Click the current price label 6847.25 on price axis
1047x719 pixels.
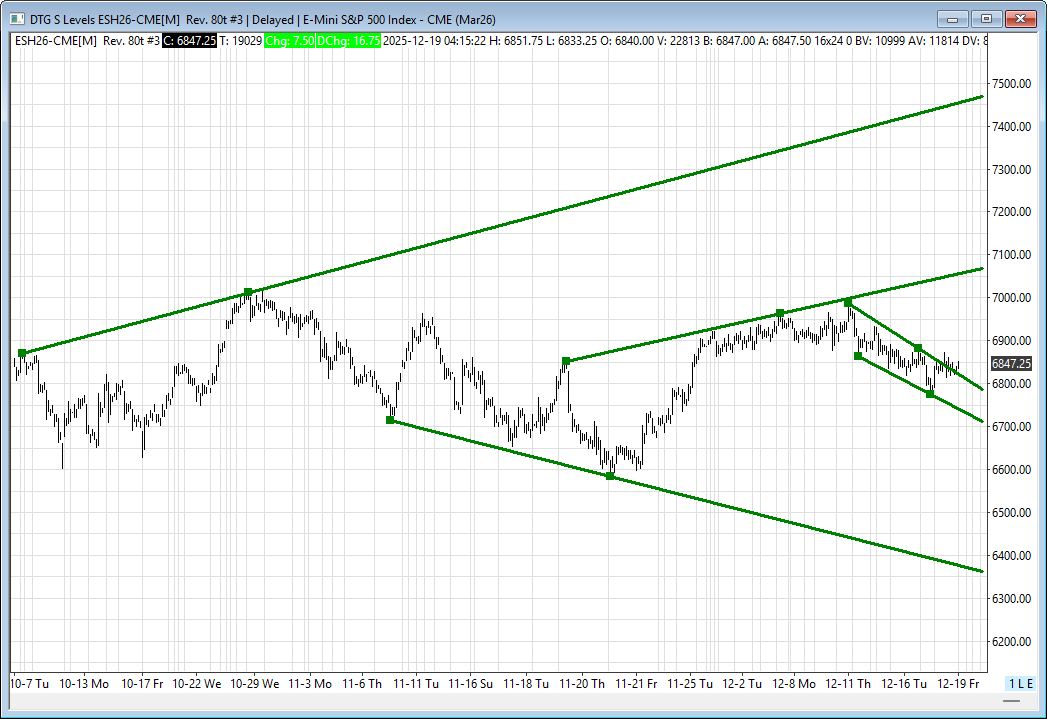coord(1011,364)
